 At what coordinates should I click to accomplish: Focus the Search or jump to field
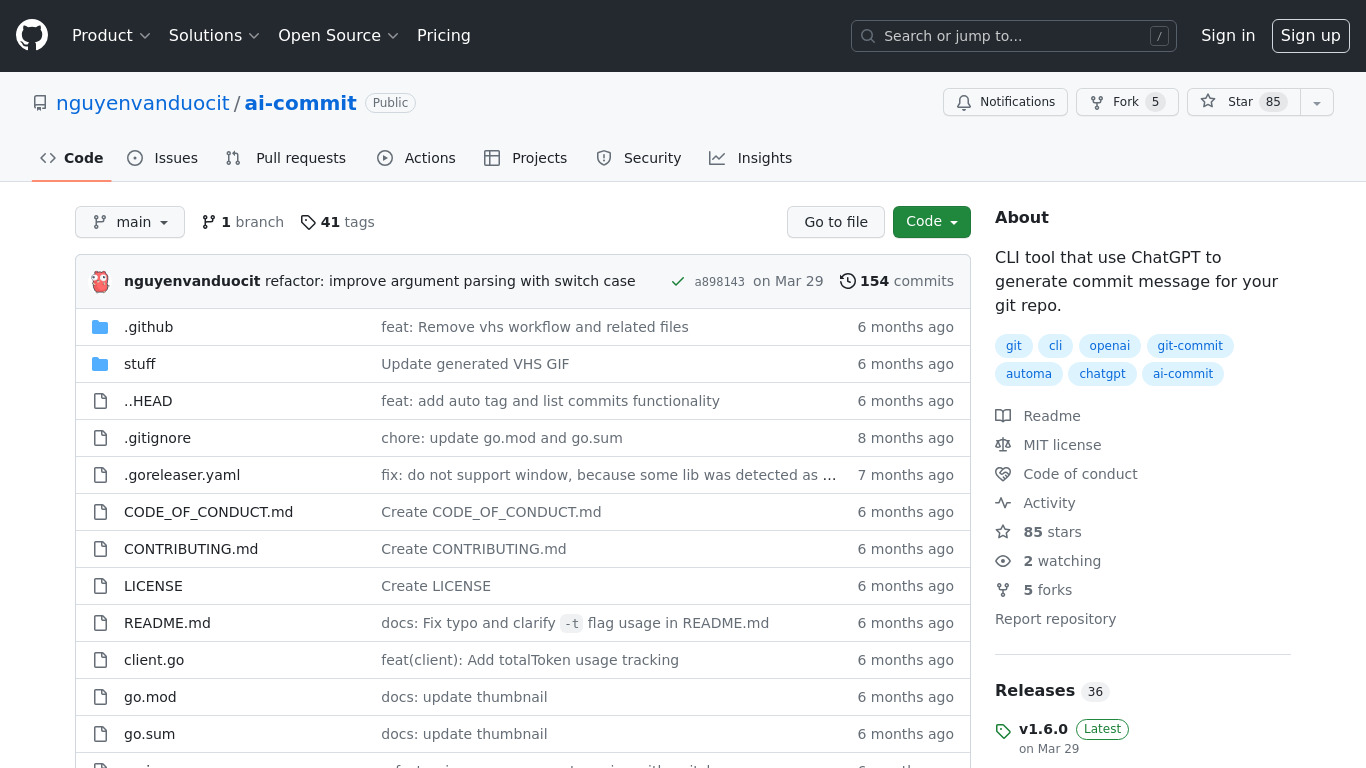1014,36
